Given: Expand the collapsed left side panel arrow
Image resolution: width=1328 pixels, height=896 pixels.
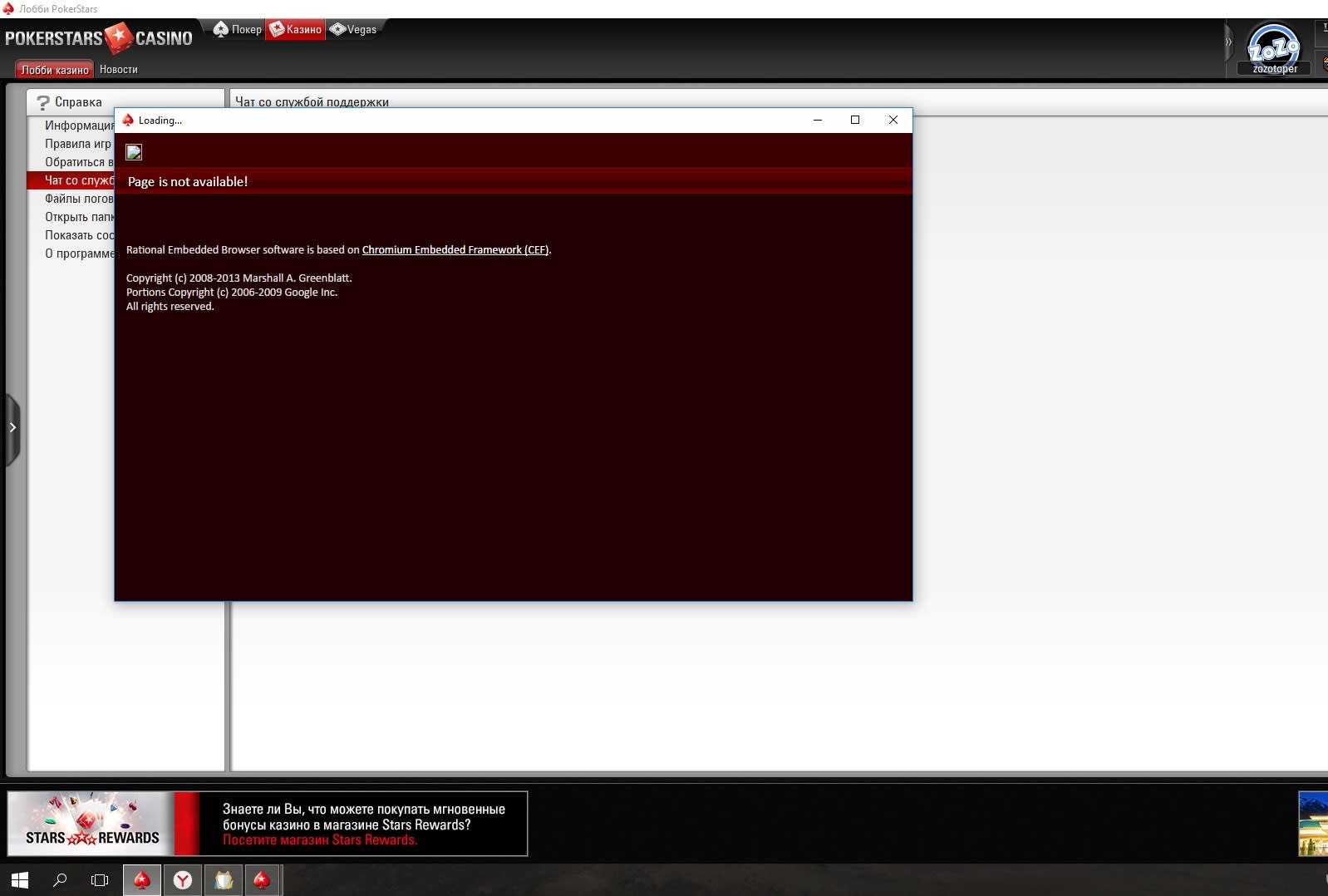Looking at the screenshot, I should [12, 427].
